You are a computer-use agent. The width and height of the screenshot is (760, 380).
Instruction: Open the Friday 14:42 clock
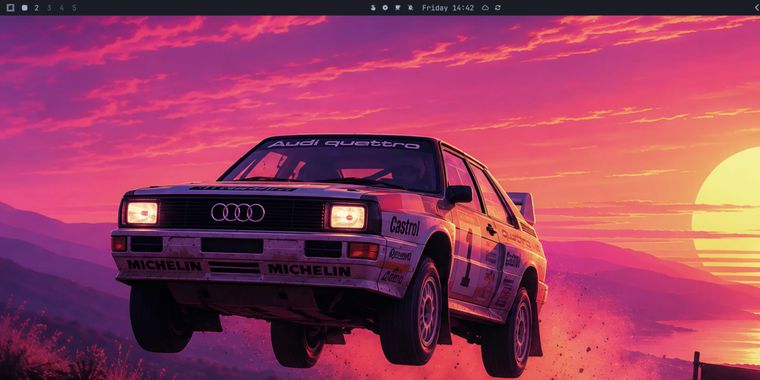[448, 8]
